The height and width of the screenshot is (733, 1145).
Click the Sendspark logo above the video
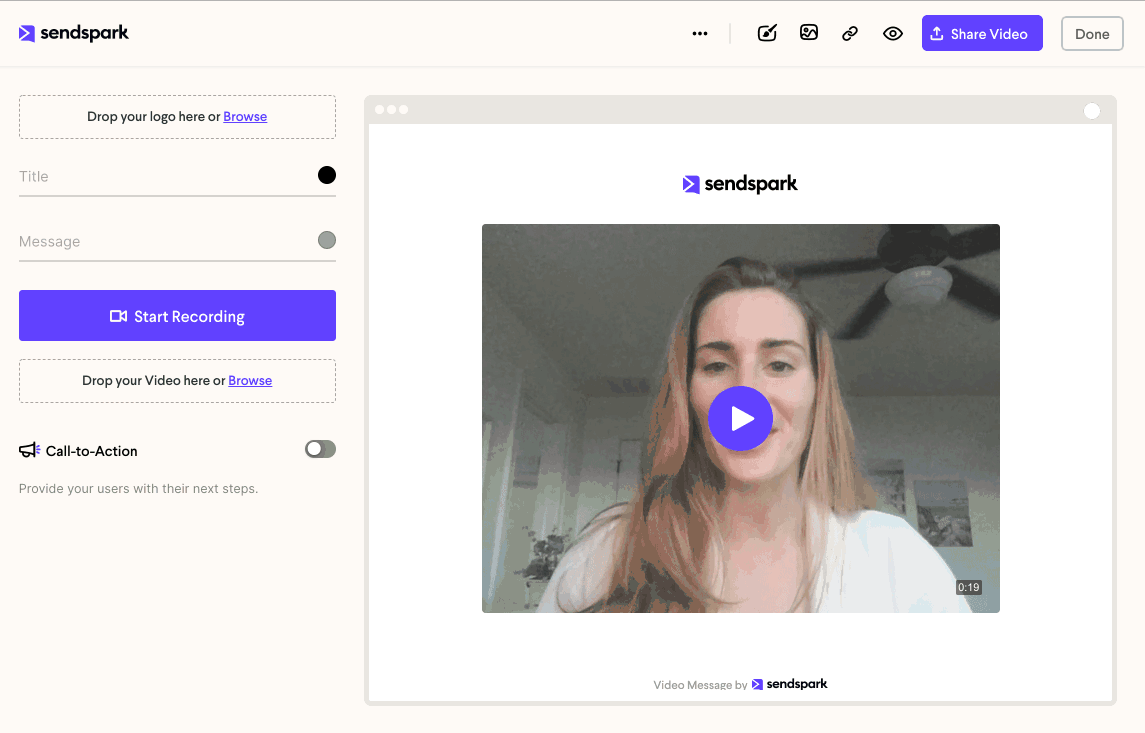(x=740, y=184)
